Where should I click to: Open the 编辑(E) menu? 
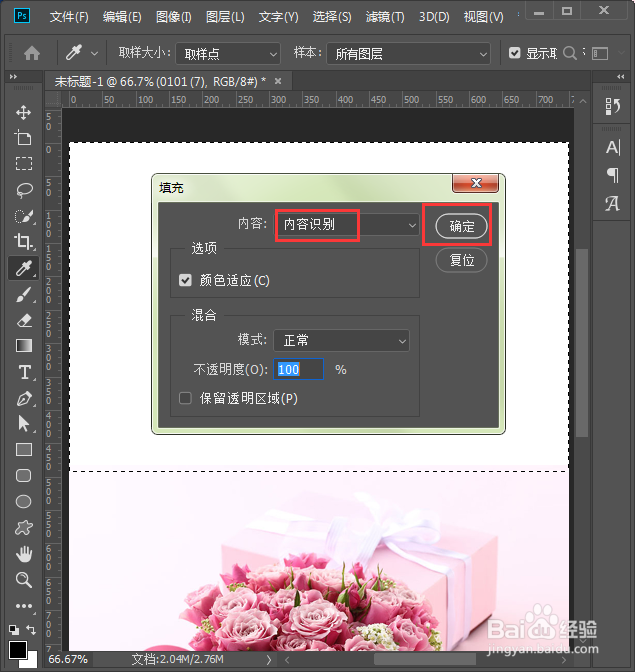click(x=122, y=17)
